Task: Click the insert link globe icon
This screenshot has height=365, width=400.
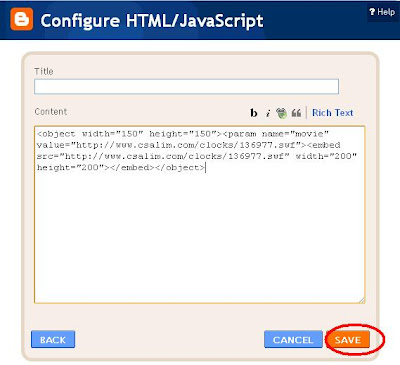Action: pyautogui.click(x=282, y=113)
